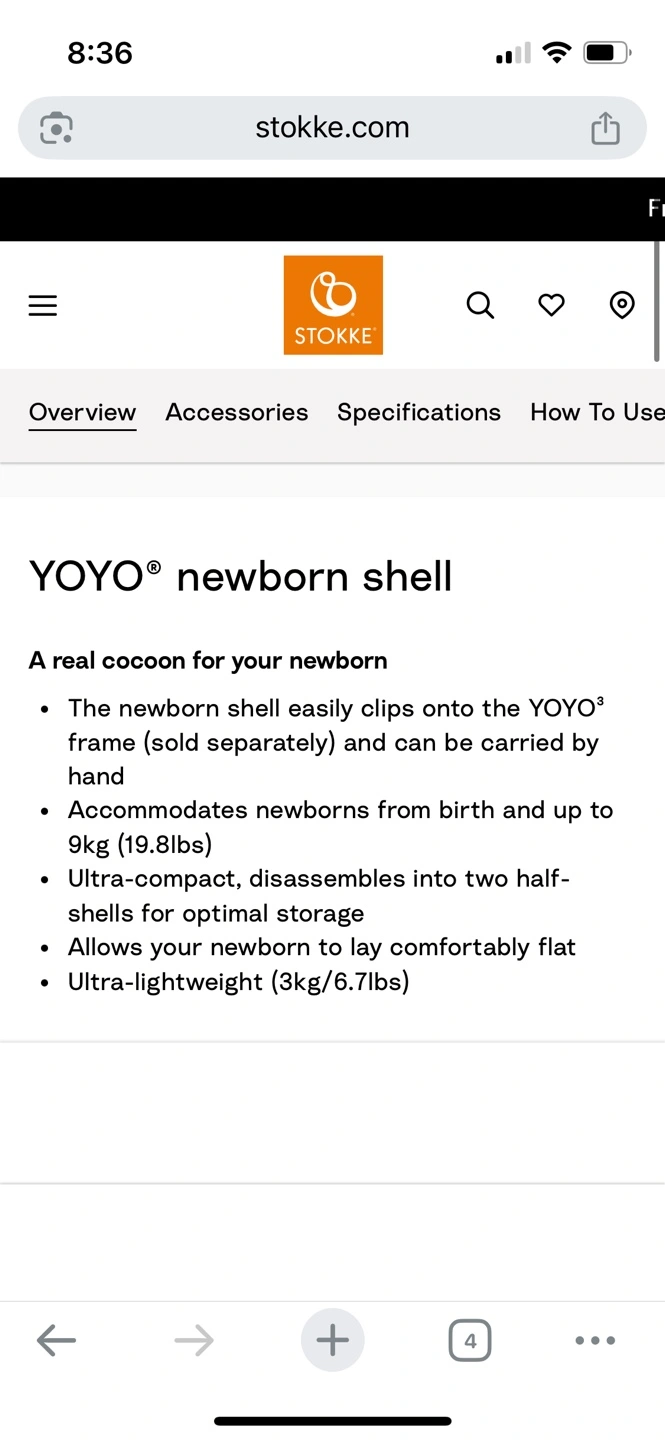Image resolution: width=665 pixels, height=1440 pixels.
Task: Tap the browser forward arrow
Action: tap(194, 1340)
